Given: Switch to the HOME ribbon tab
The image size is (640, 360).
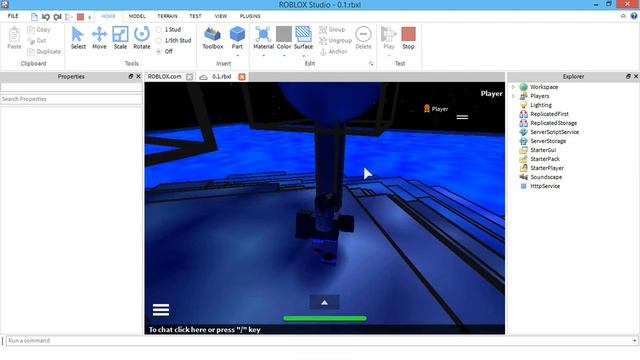Looking at the screenshot, I should 108,16.
